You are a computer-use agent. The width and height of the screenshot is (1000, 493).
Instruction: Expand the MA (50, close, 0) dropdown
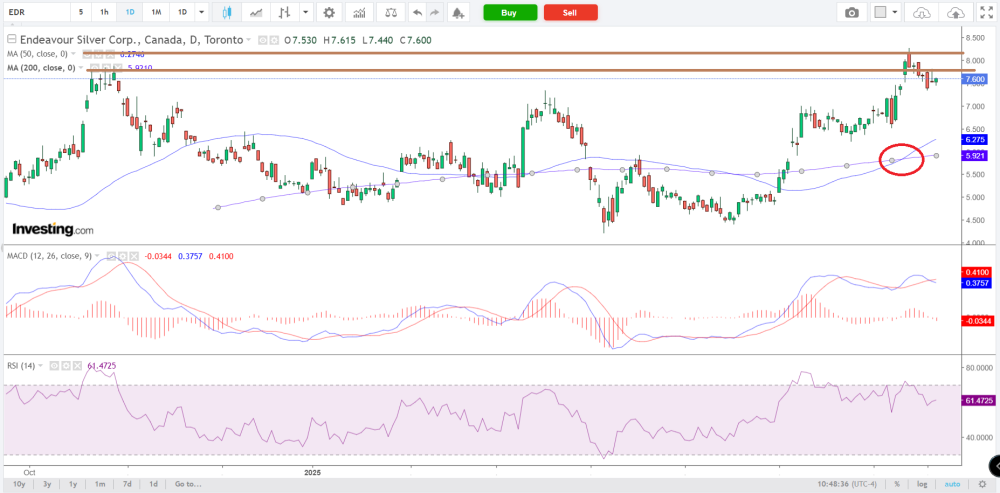tap(73, 54)
